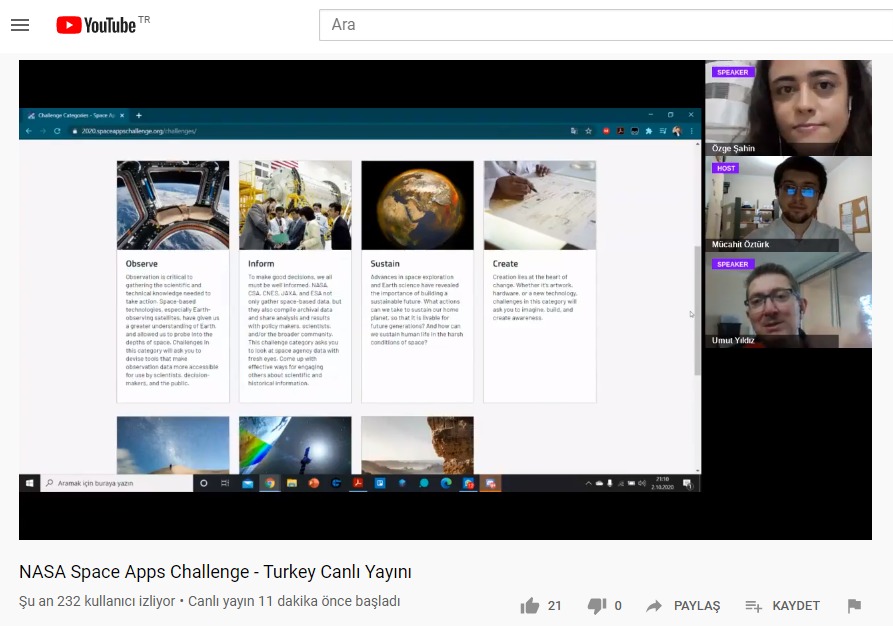
Task: Go back with Chrome back arrow
Action: click(28, 131)
